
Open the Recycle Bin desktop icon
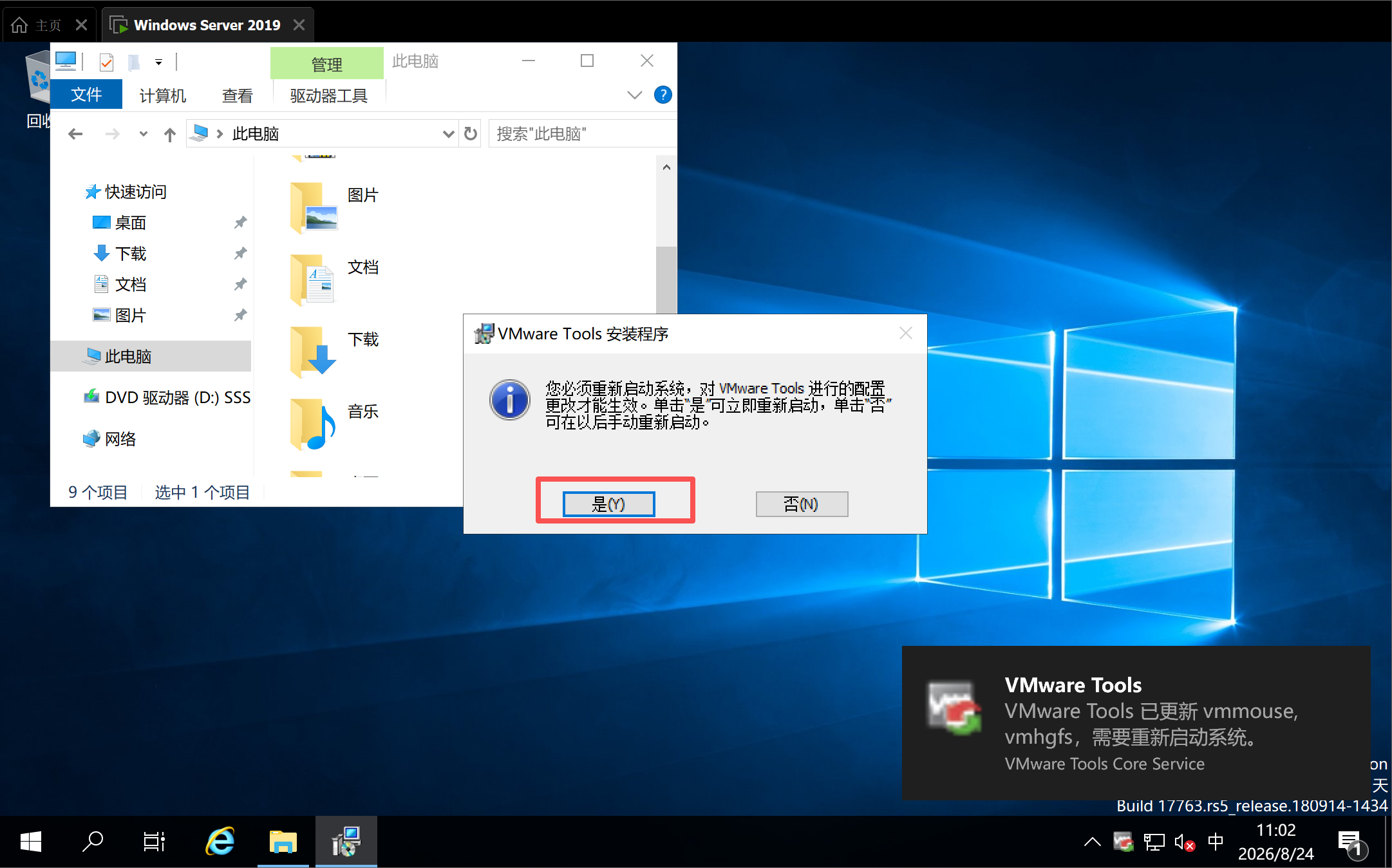pyautogui.click(x=39, y=89)
